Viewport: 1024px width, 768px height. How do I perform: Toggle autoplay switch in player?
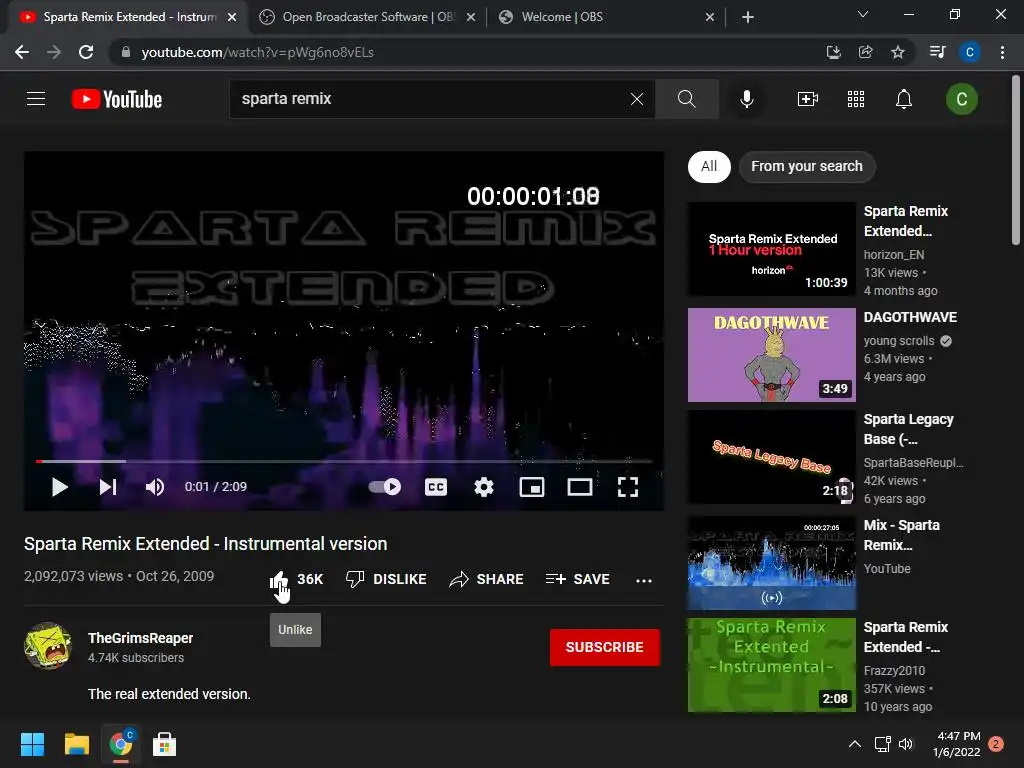(385, 487)
